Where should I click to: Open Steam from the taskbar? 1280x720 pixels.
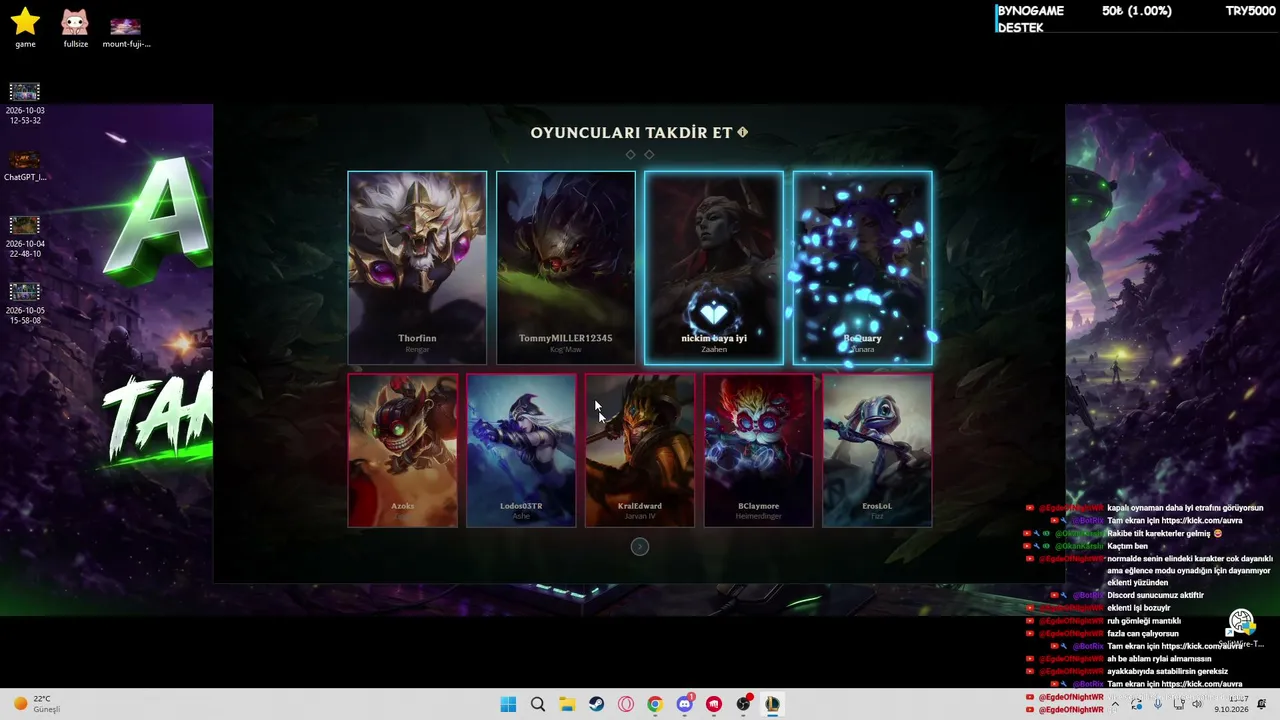pos(596,704)
